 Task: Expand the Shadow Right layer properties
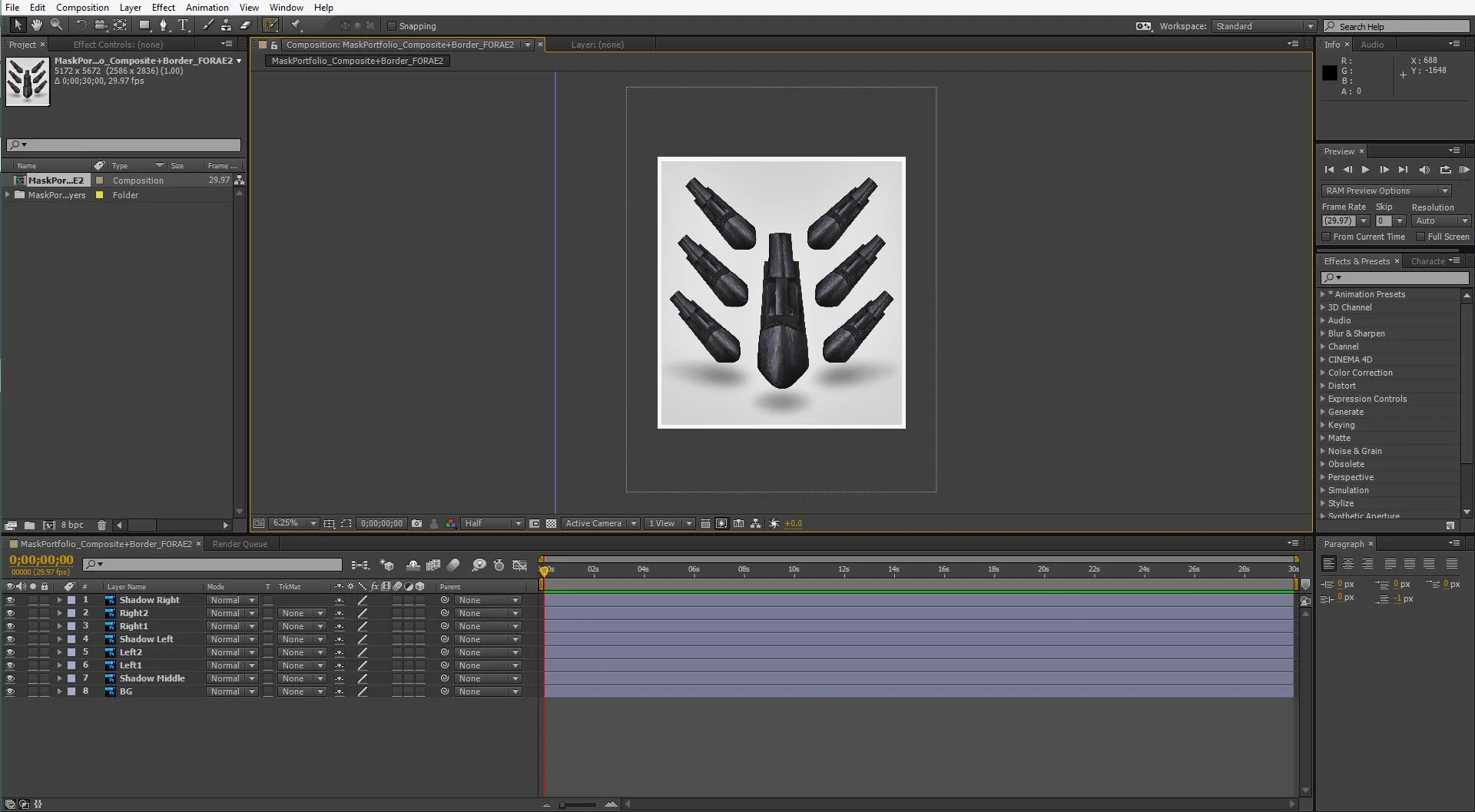point(59,600)
